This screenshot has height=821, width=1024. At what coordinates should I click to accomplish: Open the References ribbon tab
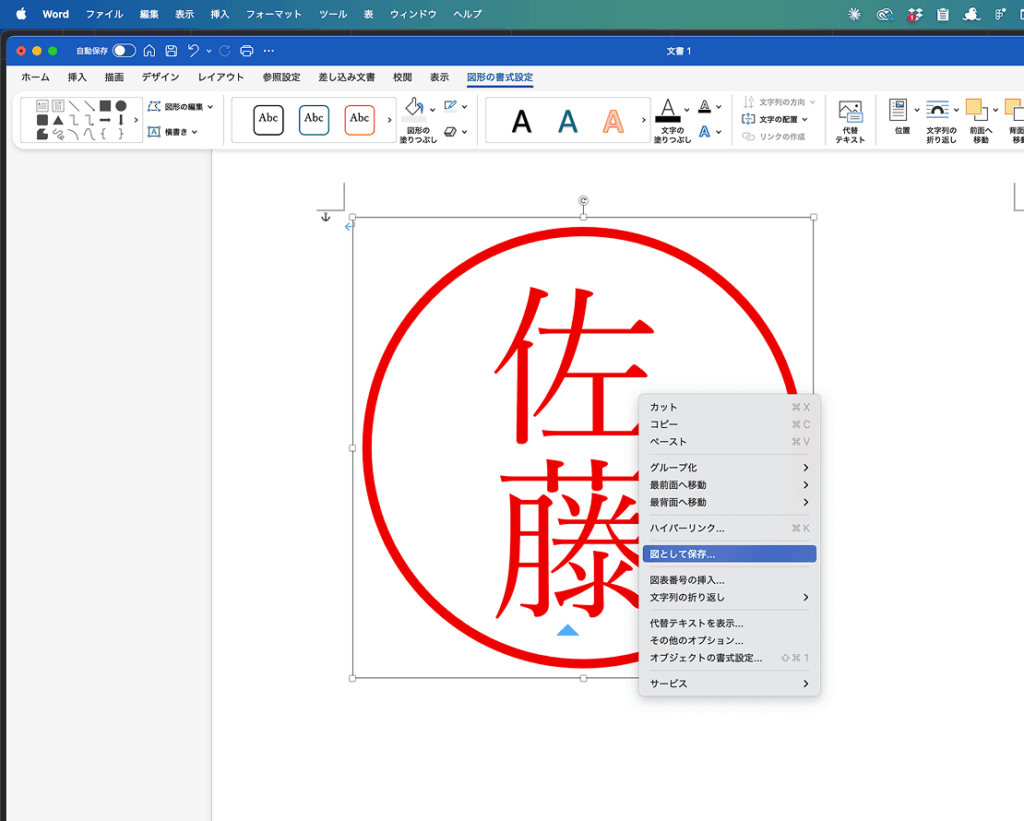pyautogui.click(x=281, y=77)
